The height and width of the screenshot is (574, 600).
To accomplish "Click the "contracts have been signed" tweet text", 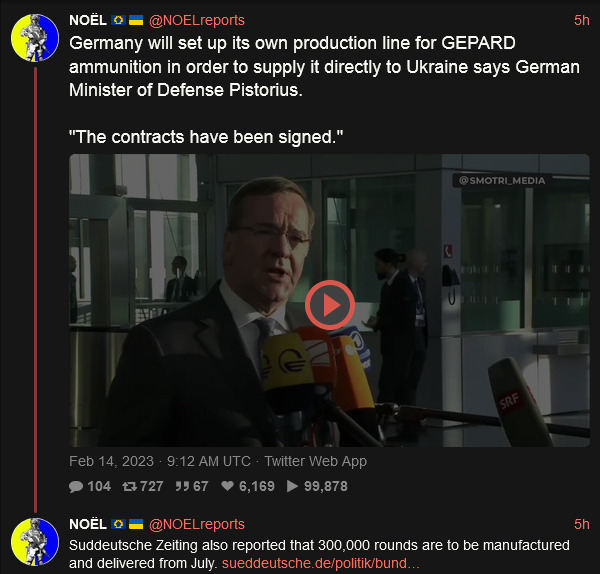I will (x=206, y=137).
